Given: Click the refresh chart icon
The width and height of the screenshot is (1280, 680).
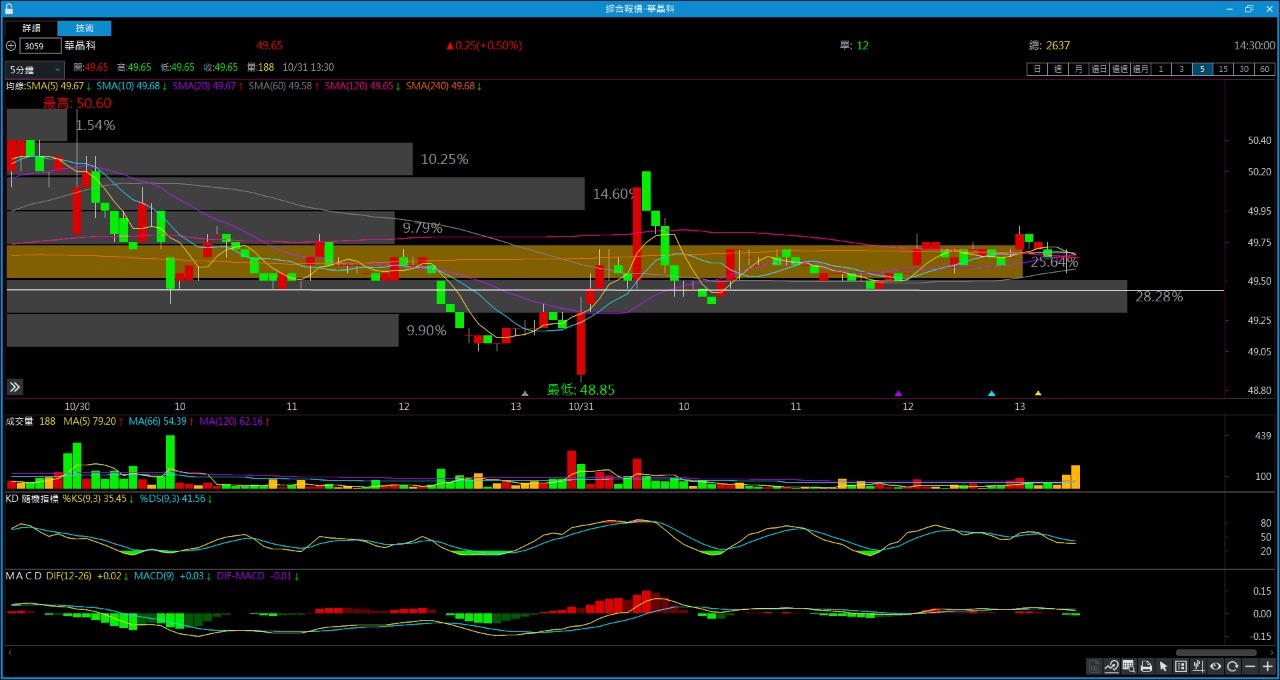Looking at the screenshot, I should [1232, 667].
